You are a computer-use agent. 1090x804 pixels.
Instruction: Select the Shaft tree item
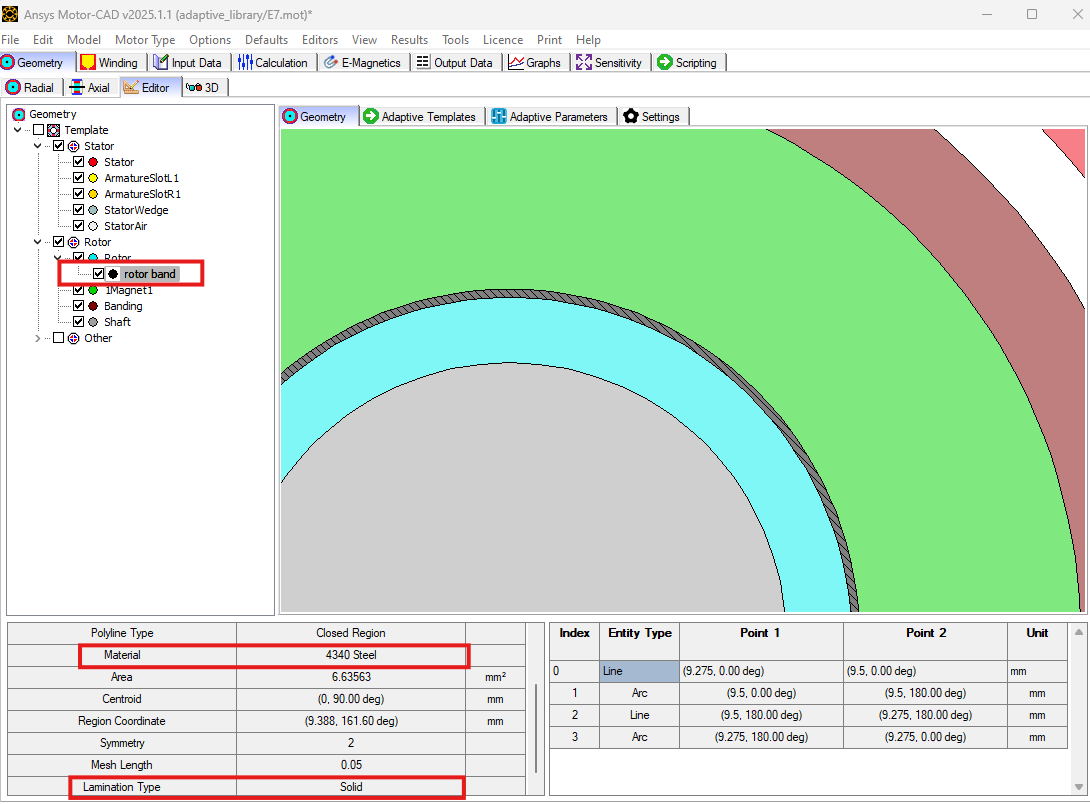pos(117,322)
